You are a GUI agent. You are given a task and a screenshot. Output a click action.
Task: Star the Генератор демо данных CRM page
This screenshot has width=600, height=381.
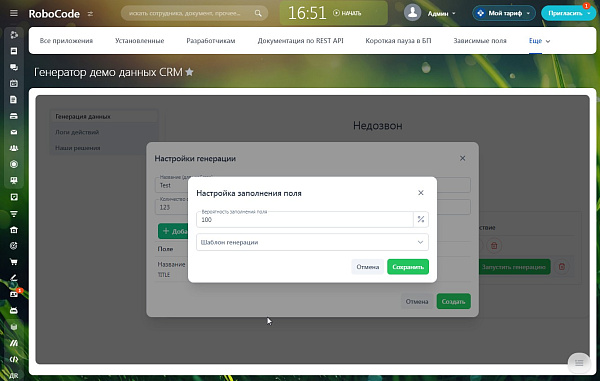click(189, 72)
